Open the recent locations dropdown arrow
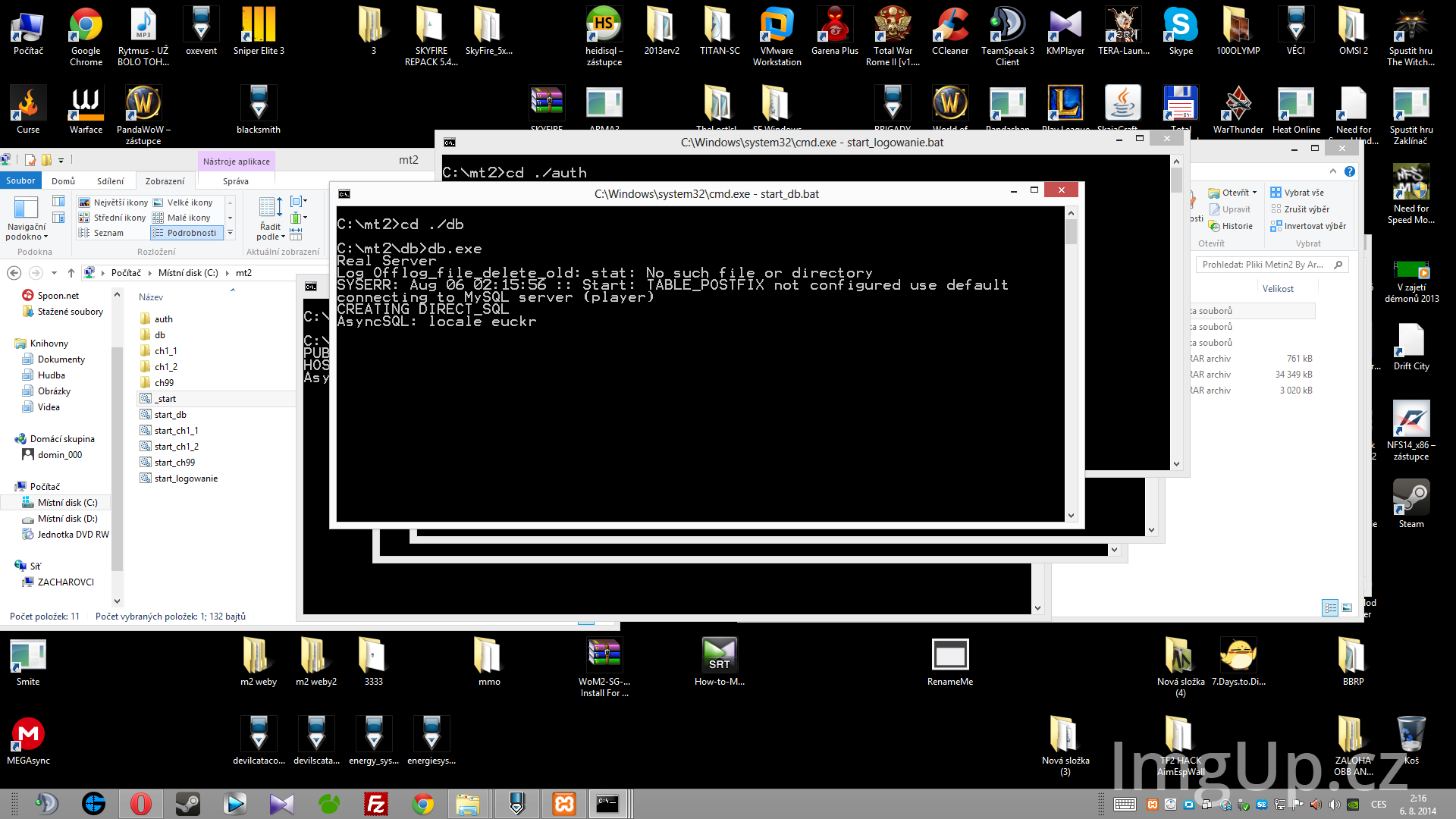The height and width of the screenshot is (819, 1456). [x=54, y=273]
